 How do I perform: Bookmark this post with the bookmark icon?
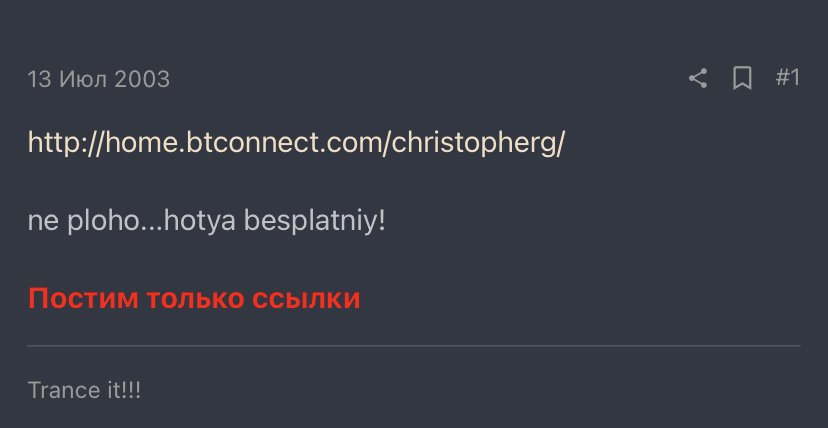click(x=742, y=79)
